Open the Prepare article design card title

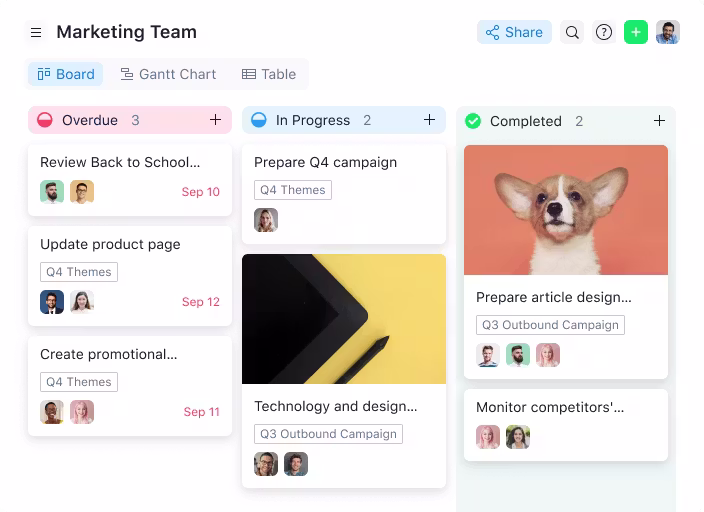click(x=554, y=297)
